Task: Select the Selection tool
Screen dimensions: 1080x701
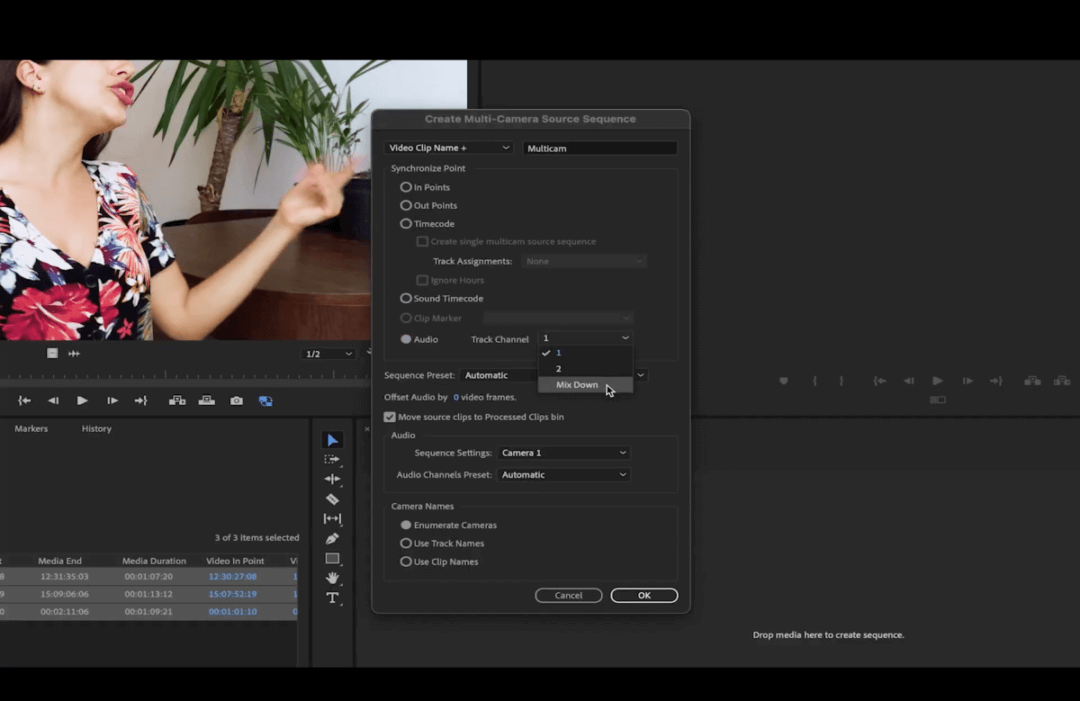Action: pyautogui.click(x=333, y=440)
